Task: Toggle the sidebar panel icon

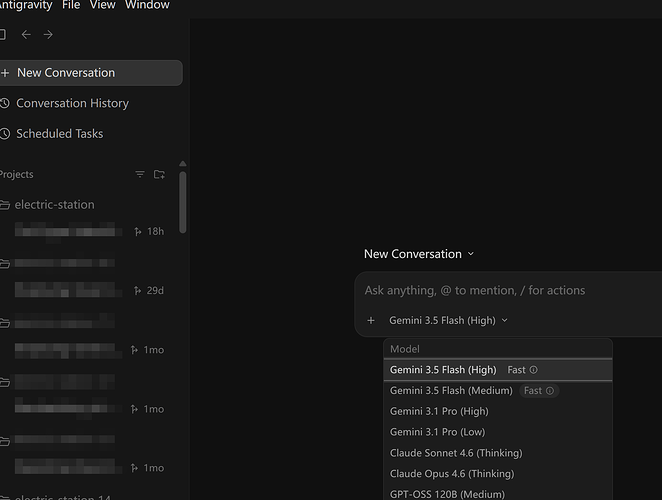Action: (3, 35)
